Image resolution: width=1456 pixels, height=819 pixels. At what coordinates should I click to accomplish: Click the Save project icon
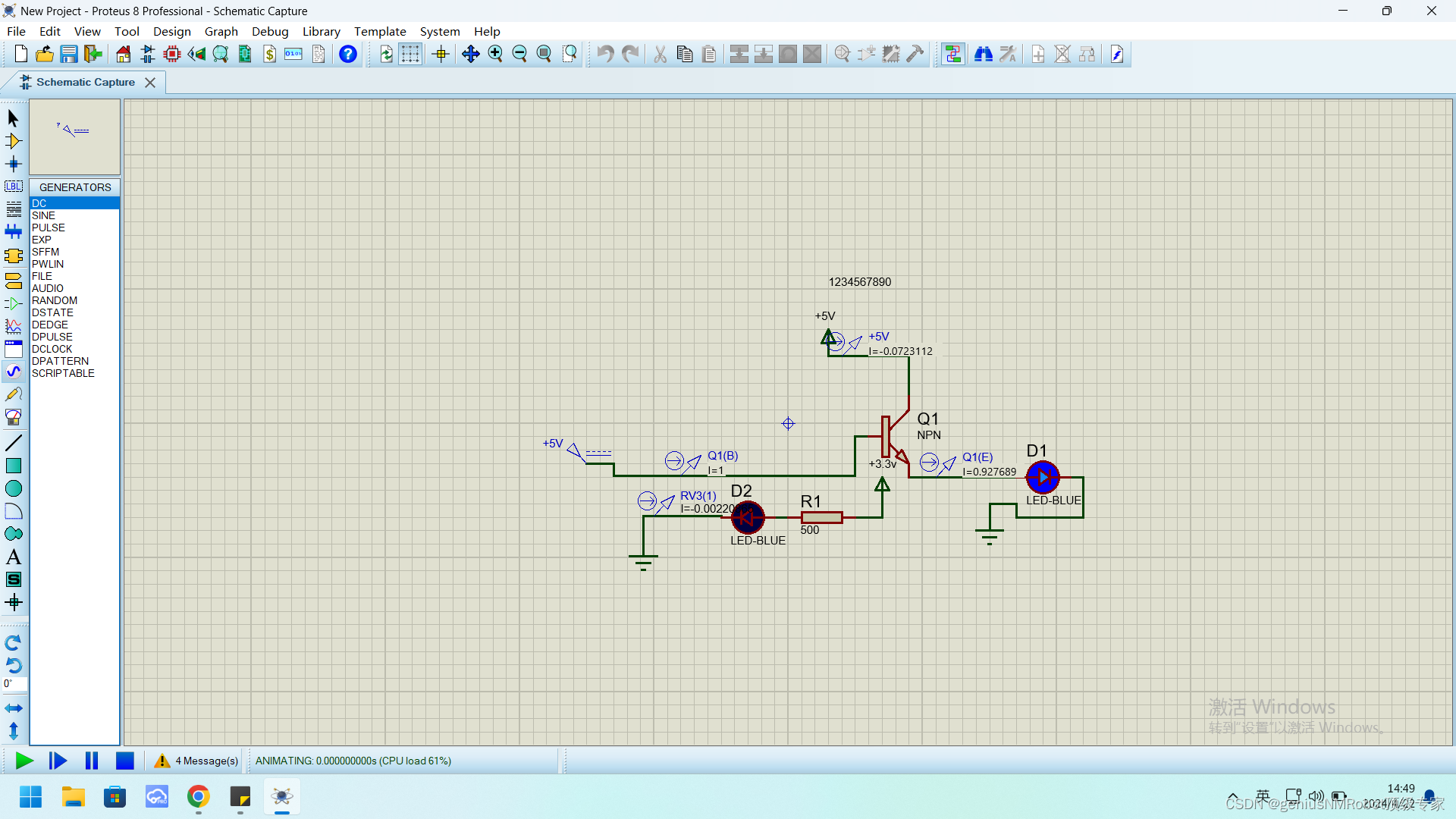(x=69, y=54)
